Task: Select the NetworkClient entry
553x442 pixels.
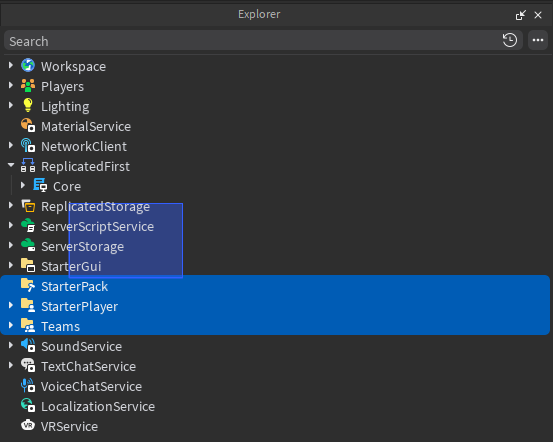Action: pos(84,147)
